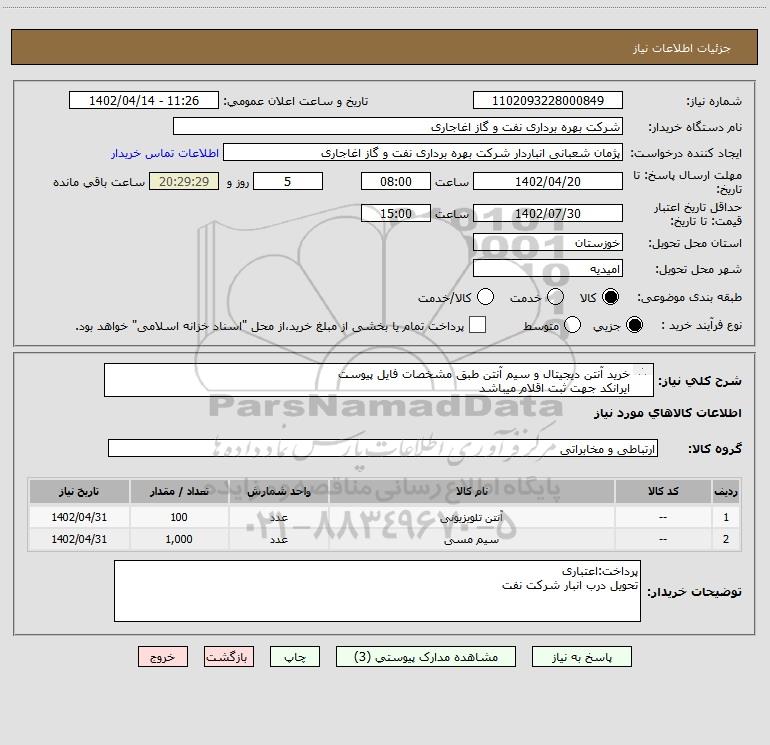Image resolution: width=770 pixels, height=745 pixels.
Task: Click the deadline time field 08:00
Action: click(x=396, y=181)
